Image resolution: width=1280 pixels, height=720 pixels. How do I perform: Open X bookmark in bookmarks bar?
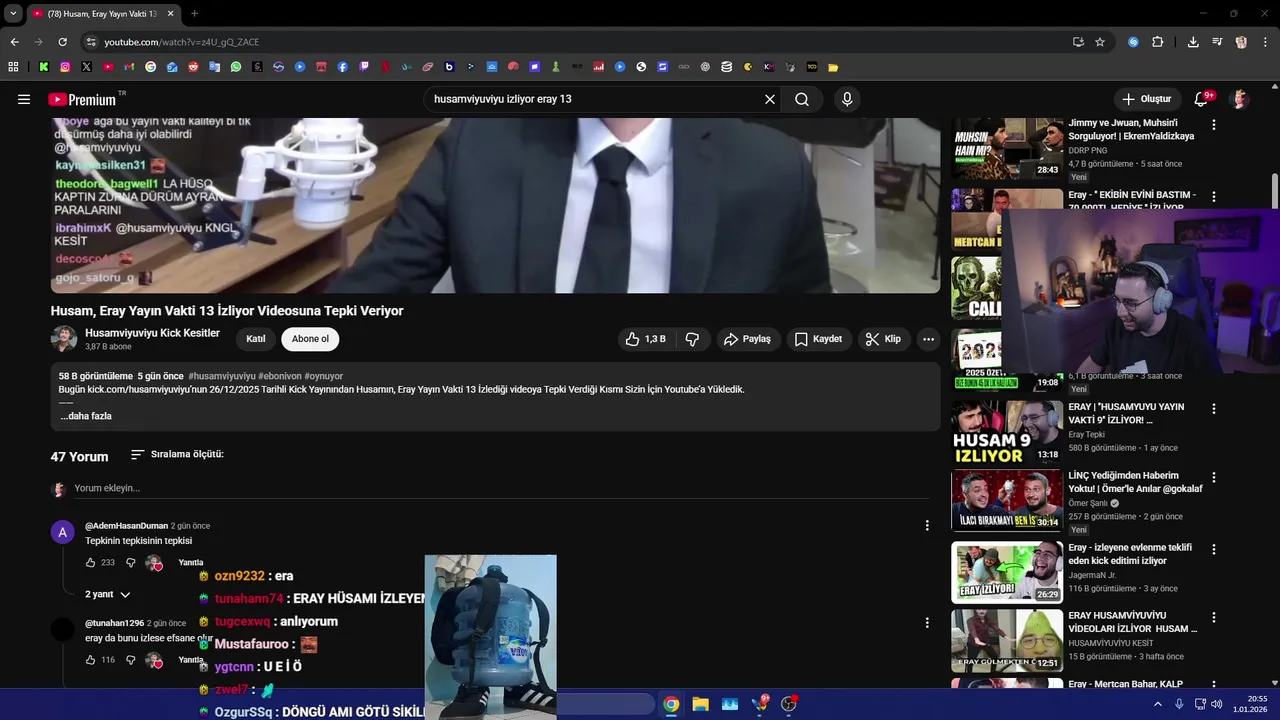86,67
